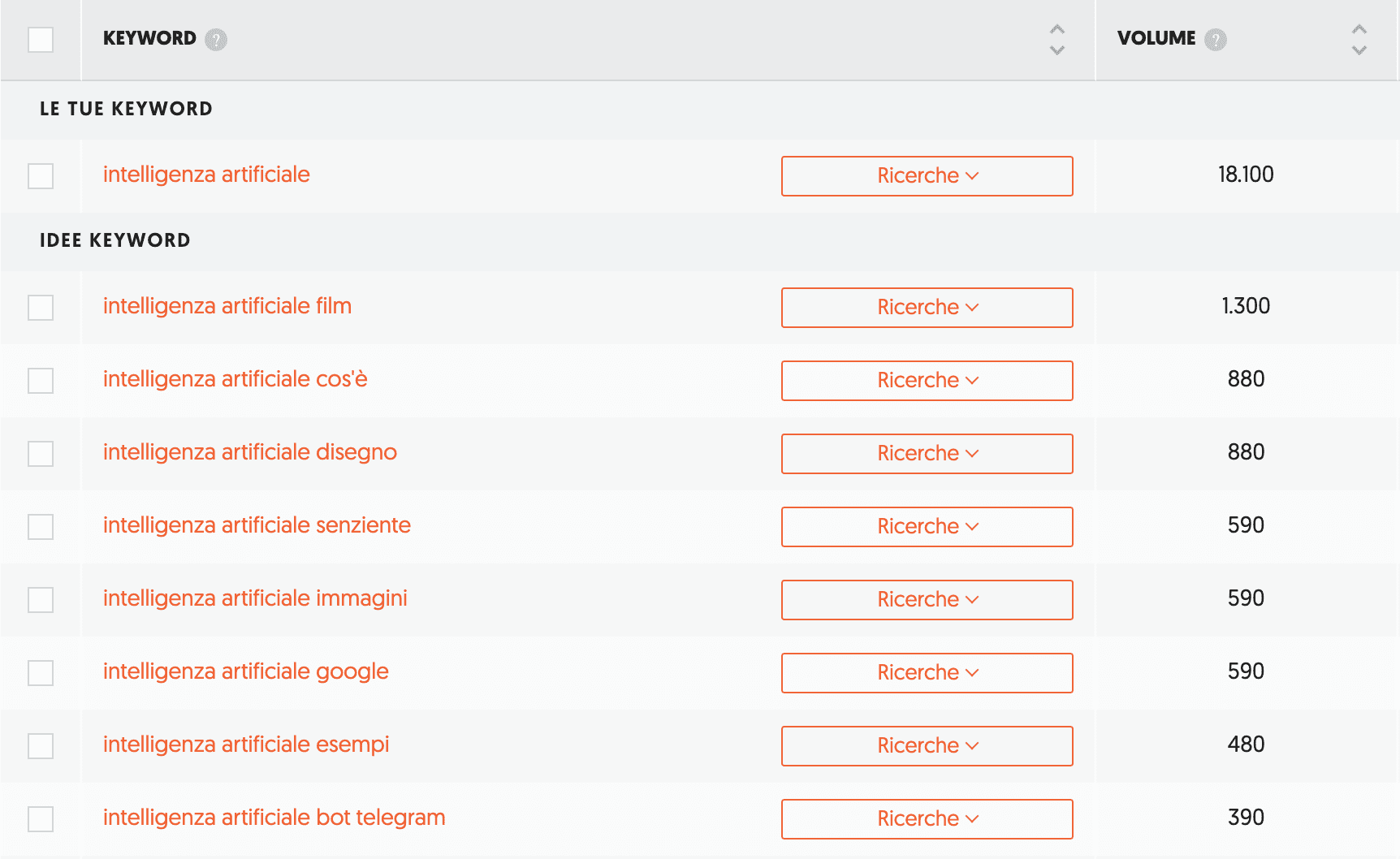This screenshot has width=1400, height=859.
Task: Click the help icon beside KEYWORD header
Action: (x=216, y=39)
